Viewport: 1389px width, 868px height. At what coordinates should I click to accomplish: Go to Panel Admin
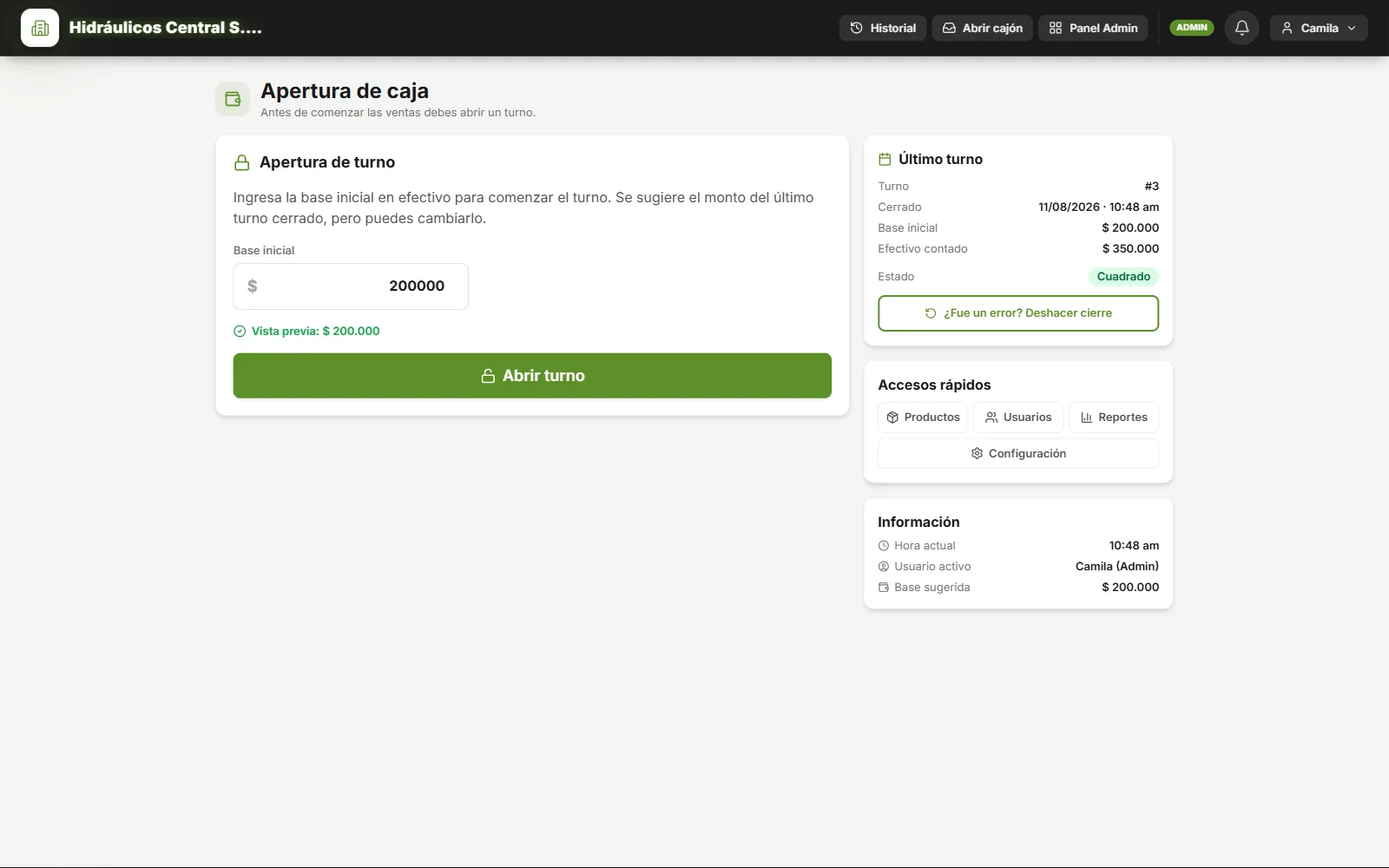(1093, 28)
